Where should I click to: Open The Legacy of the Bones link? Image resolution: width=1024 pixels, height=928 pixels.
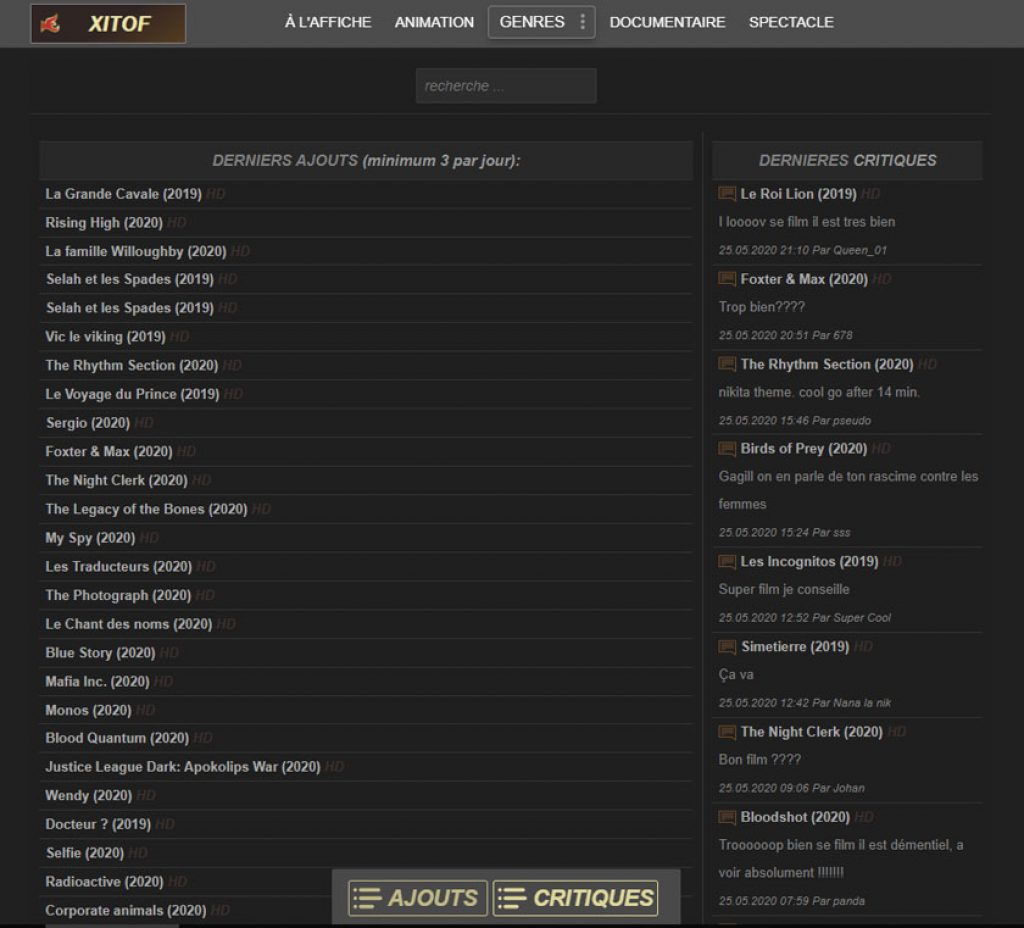tap(146, 509)
